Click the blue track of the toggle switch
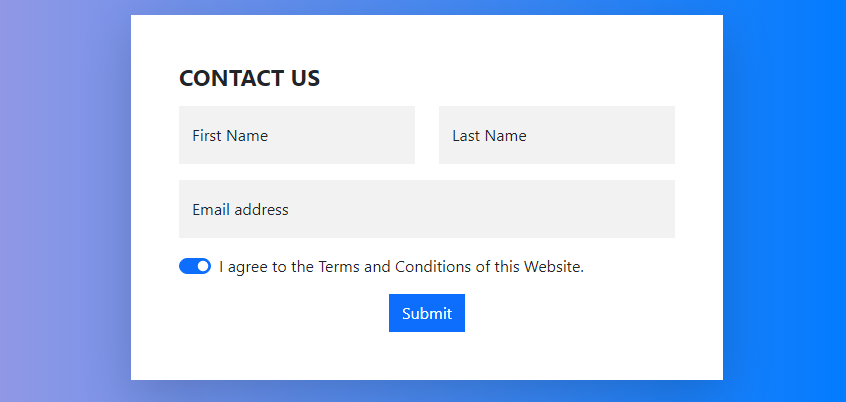 pos(188,266)
